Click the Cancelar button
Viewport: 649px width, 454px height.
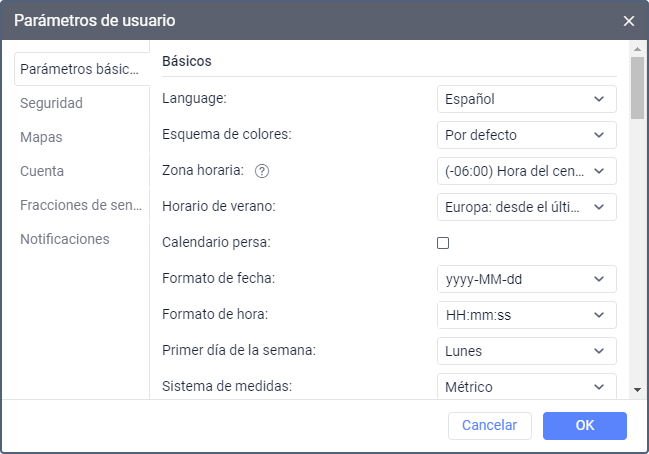tap(489, 425)
